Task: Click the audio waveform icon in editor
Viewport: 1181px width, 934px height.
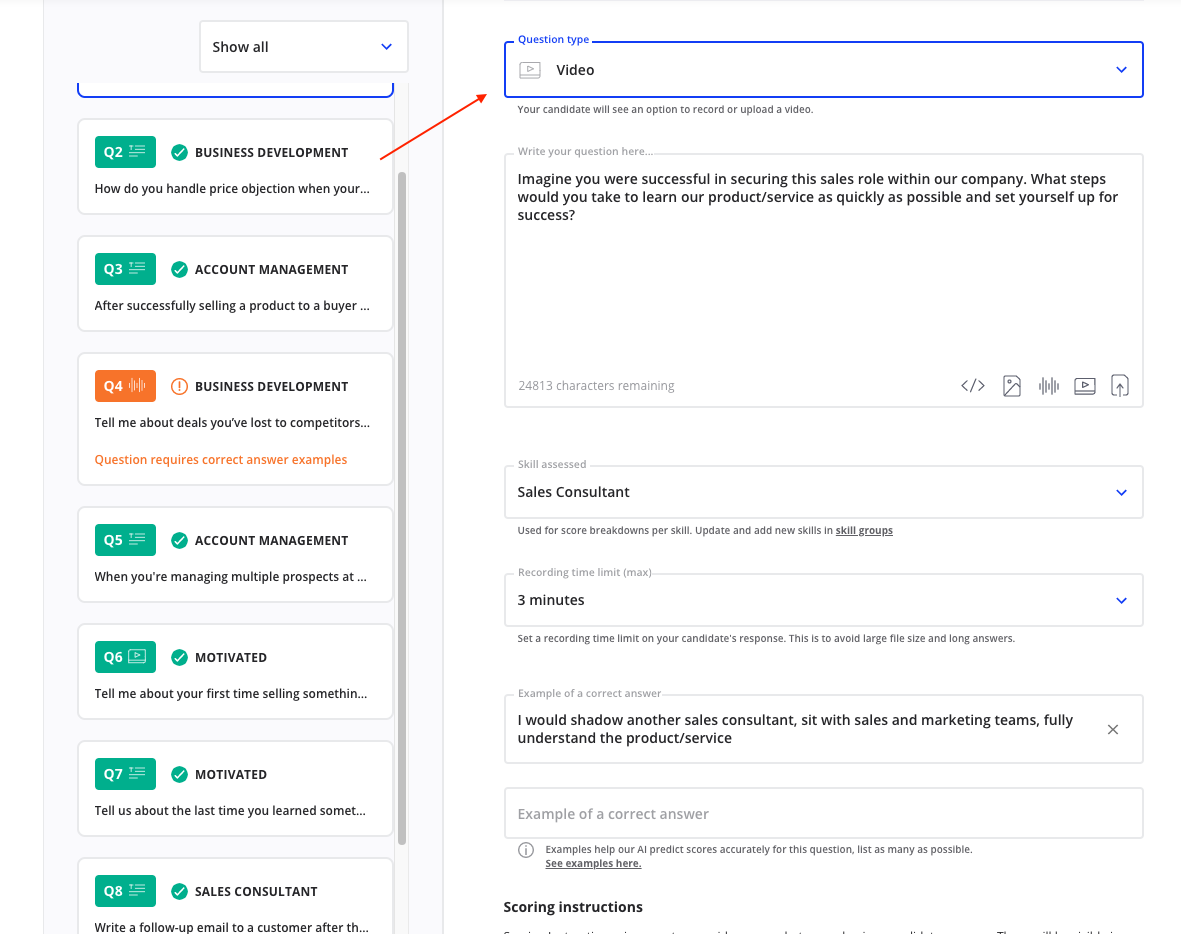Action: (1048, 386)
